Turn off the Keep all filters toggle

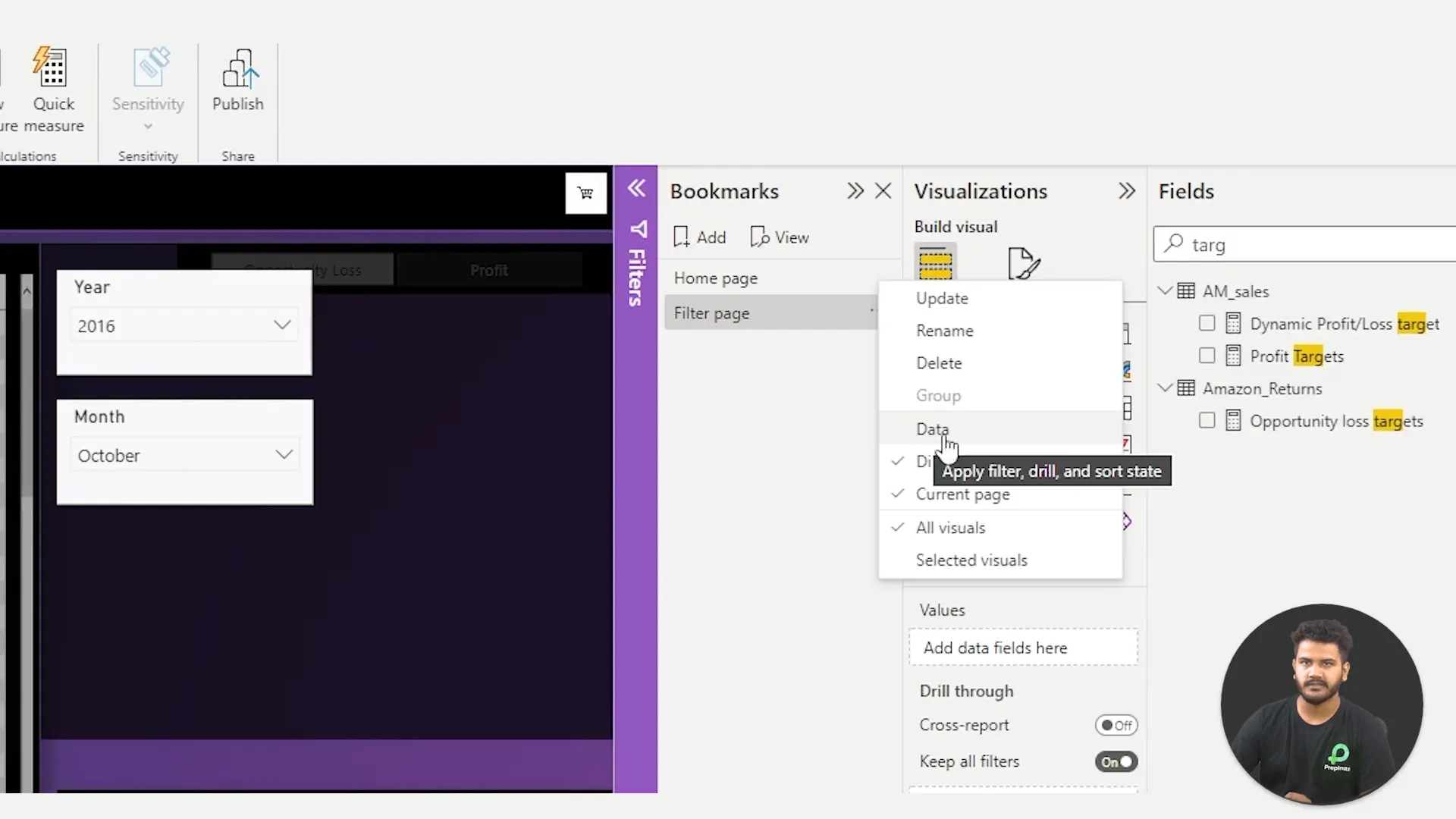[x=1116, y=762]
